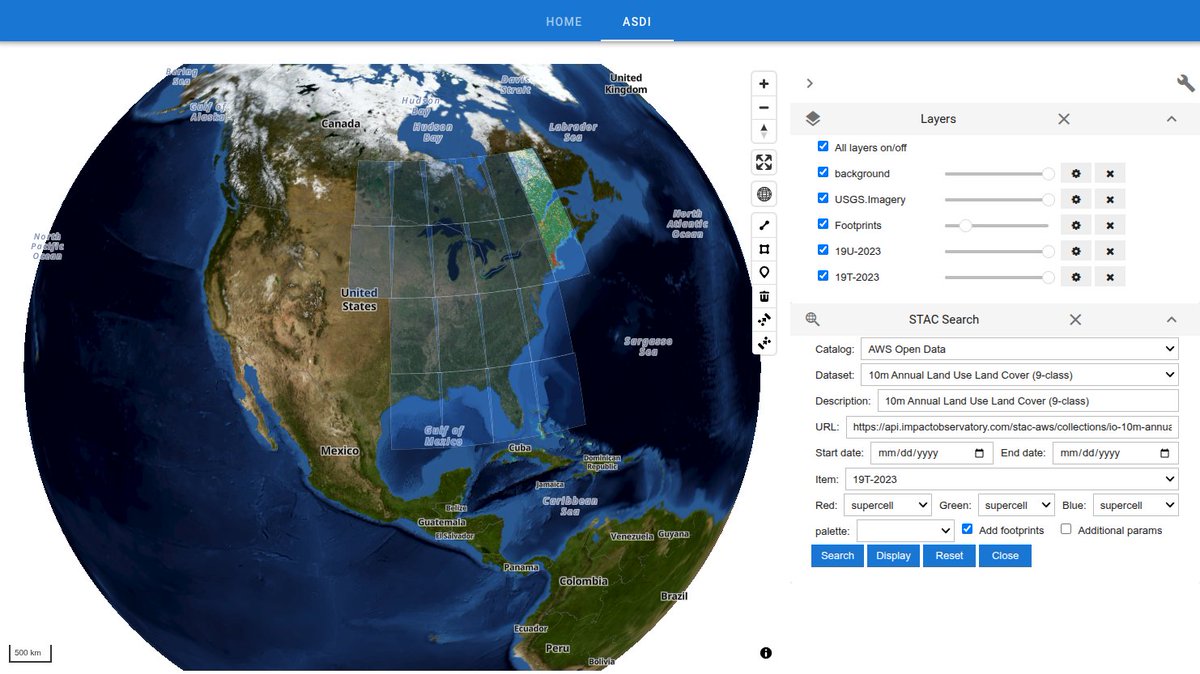
Task: Open the Red channel dropdown
Action: point(887,505)
